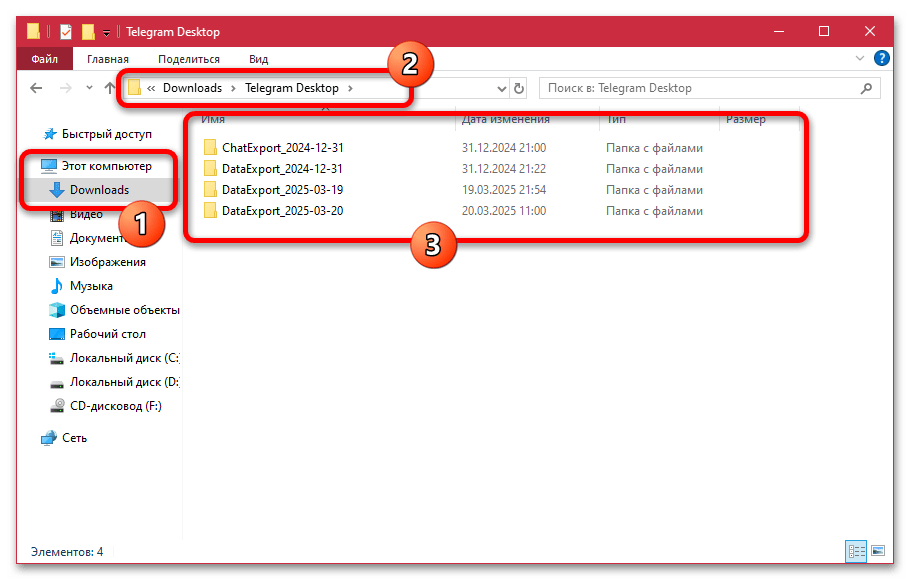Select the DataExport_2025-03-20 folder
The height and width of the screenshot is (580, 910).
click(x=283, y=211)
